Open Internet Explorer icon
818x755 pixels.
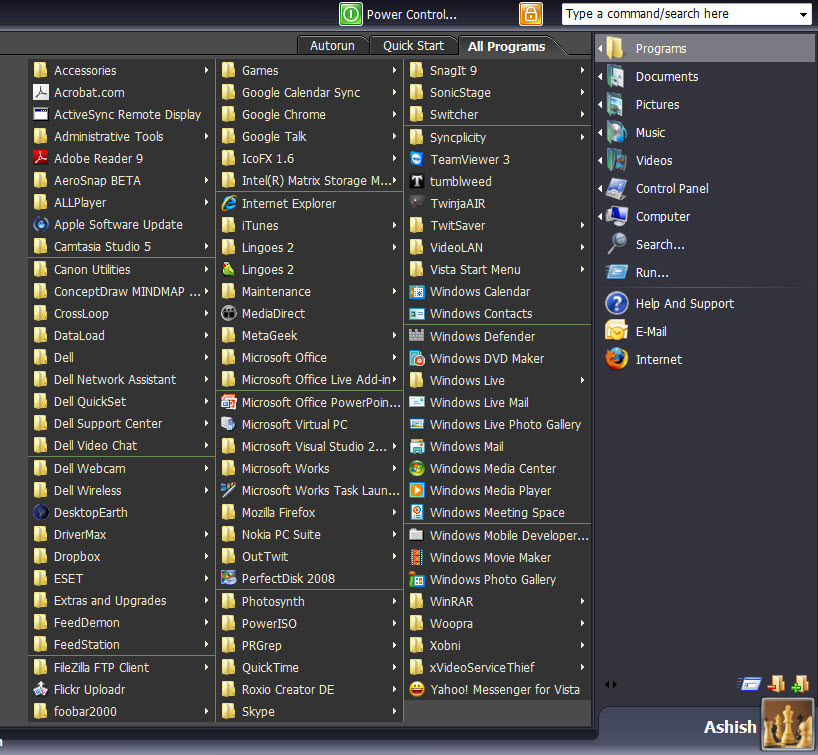(x=228, y=203)
